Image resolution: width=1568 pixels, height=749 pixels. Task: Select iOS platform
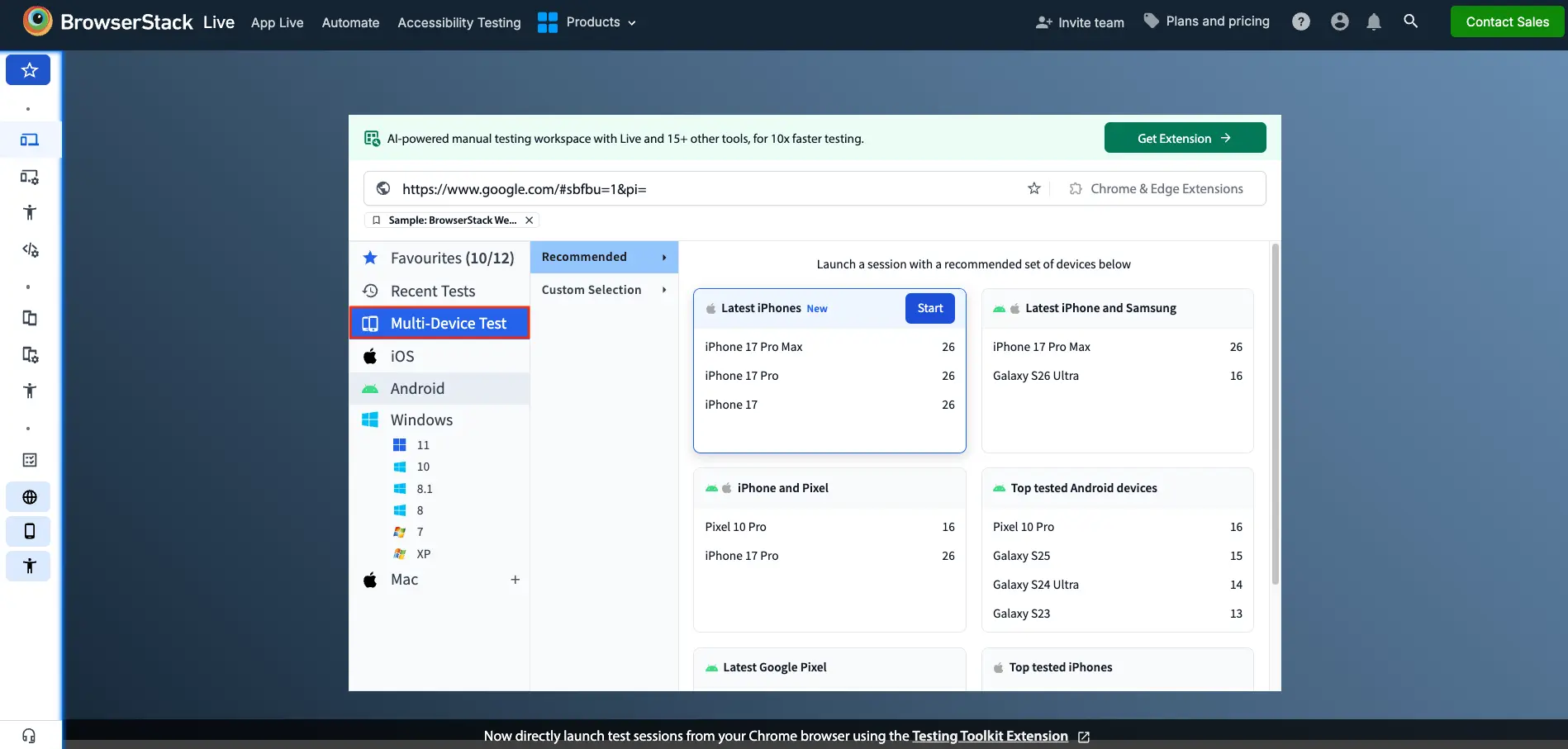click(439, 356)
